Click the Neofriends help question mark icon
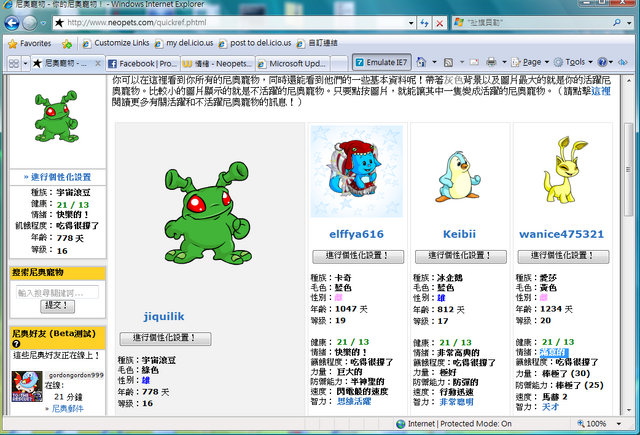 coord(16,344)
